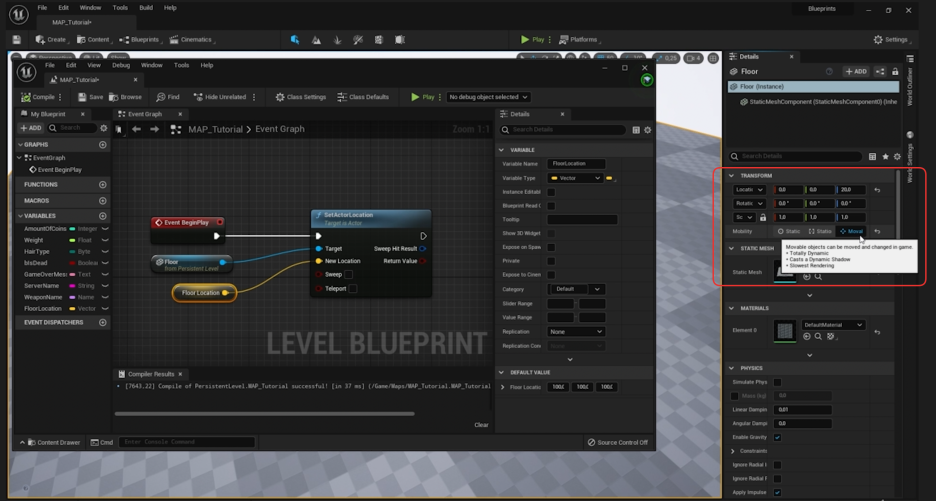936x501 pixels.
Task: Expand the Floor Location default value row
Action: click(x=503, y=387)
